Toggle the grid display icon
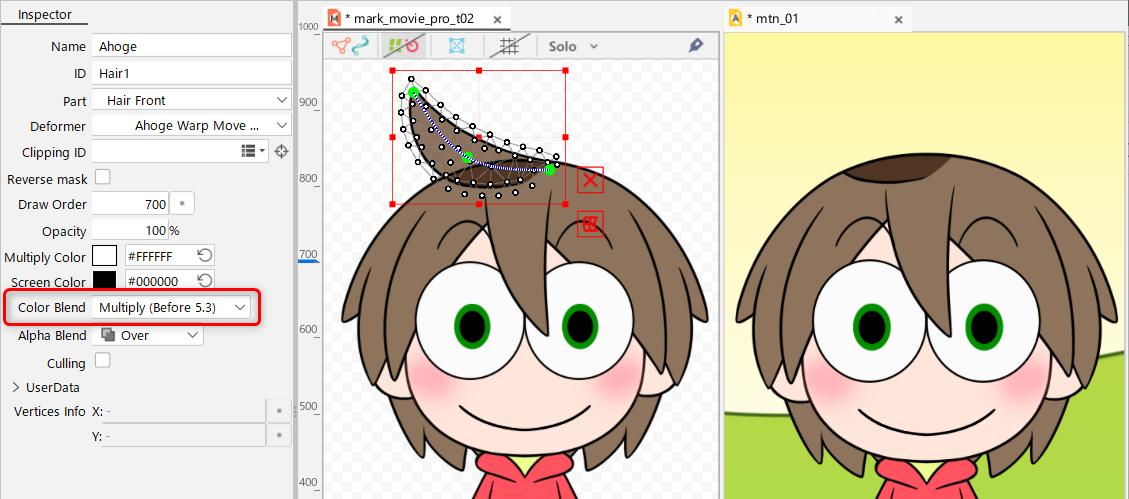 [x=509, y=46]
